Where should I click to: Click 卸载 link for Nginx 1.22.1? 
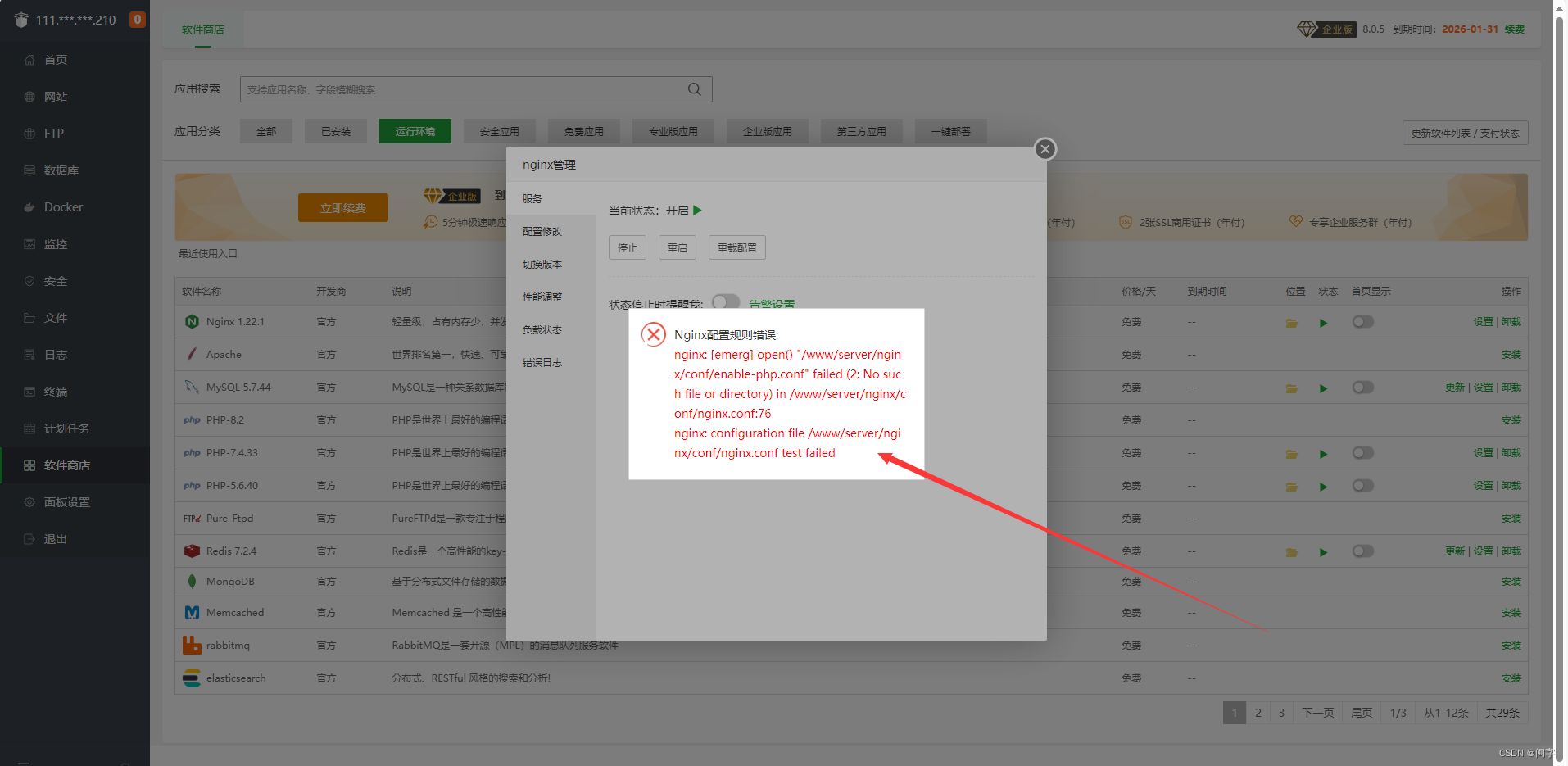(1511, 322)
